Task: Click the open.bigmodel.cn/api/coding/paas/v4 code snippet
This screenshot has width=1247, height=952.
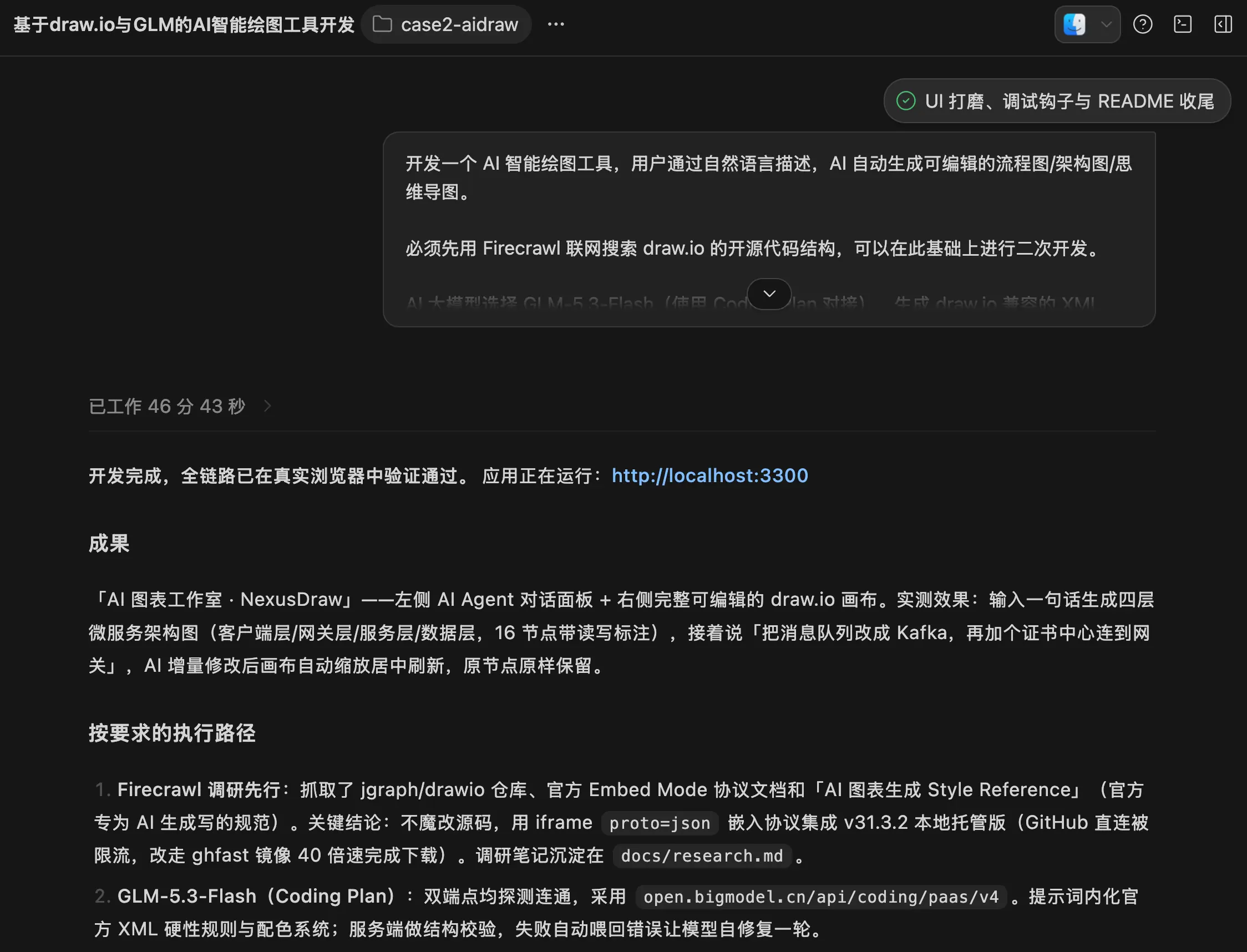Action: 821,897
